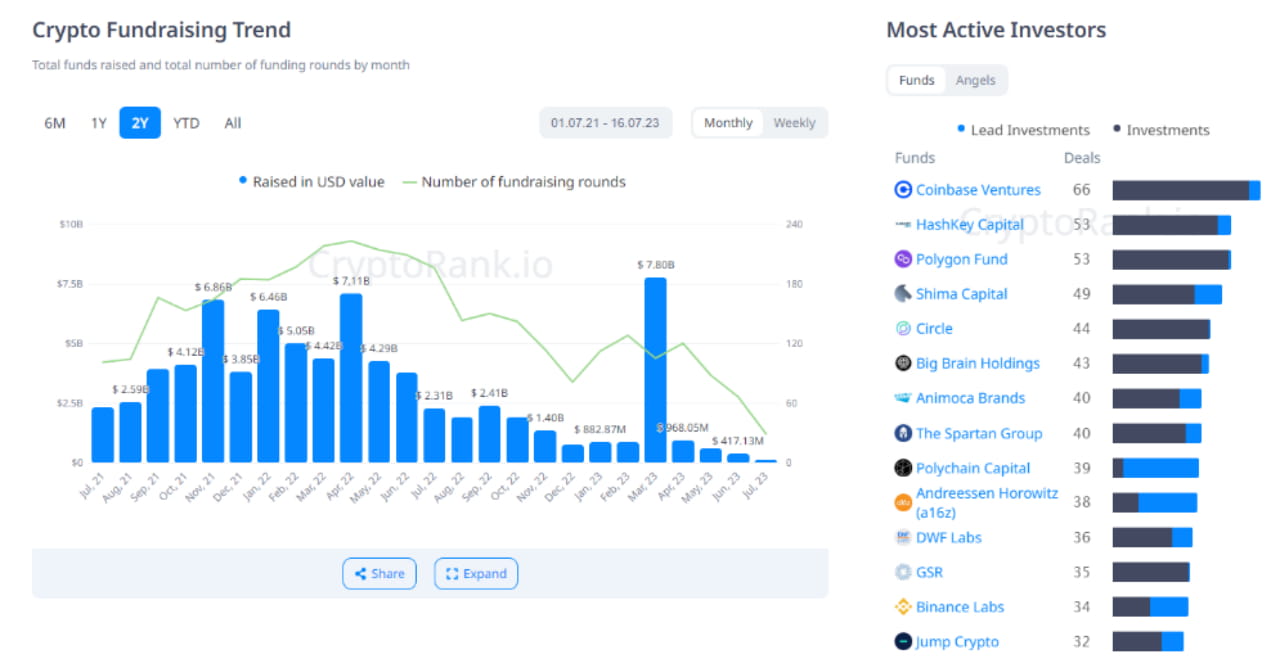This screenshot has height=668, width=1280.
Task: Click the Jump Crypto logo icon
Action: [x=902, y=641]
